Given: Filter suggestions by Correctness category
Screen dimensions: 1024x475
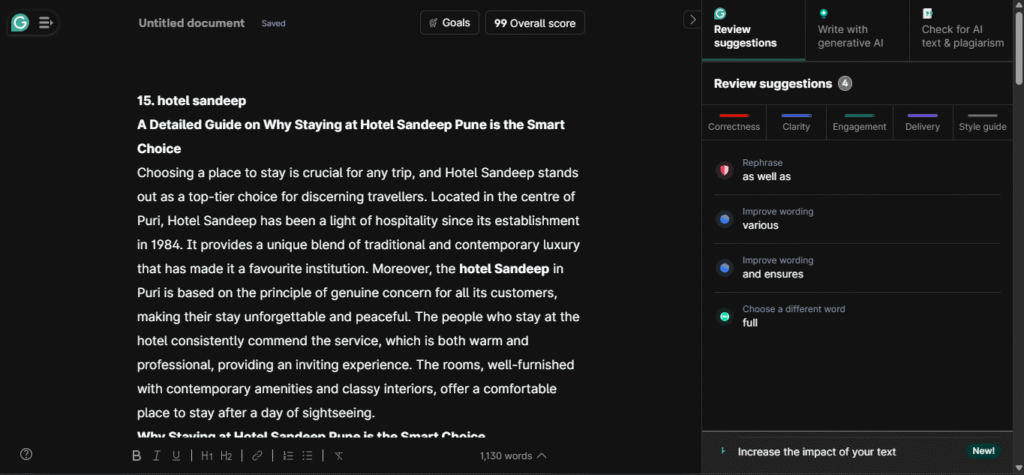Looking at the screenshot, I should 734,122.
